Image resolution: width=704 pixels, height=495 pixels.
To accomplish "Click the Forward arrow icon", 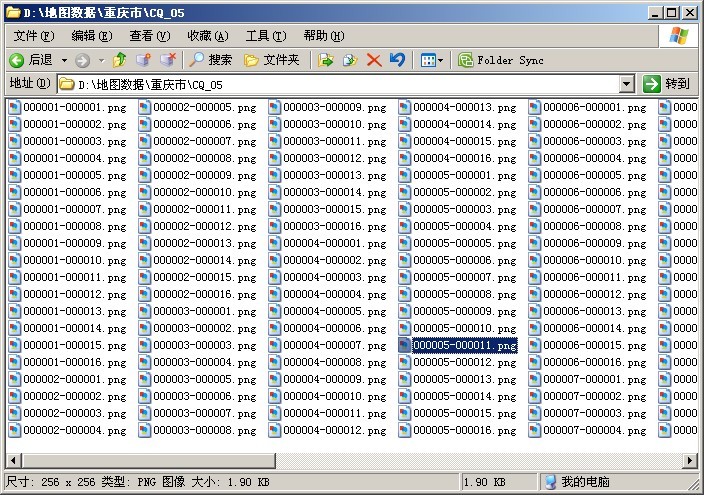I will tap(82, 60).
